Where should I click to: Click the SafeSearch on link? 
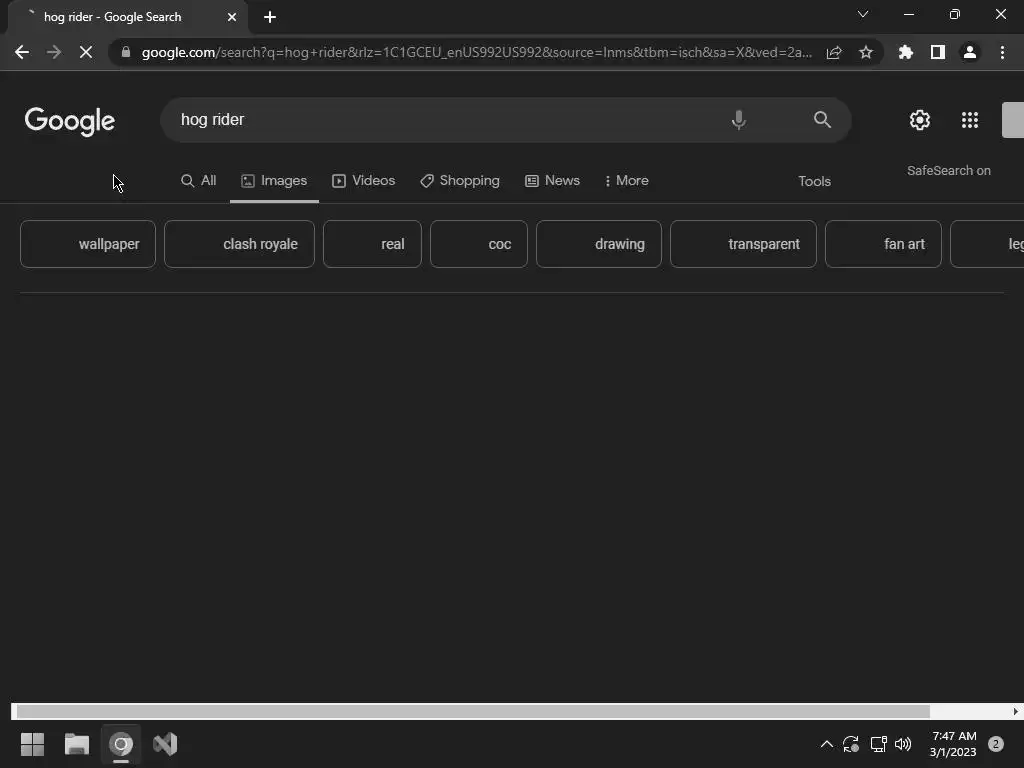pyautogui.click(x=948, y=170)
